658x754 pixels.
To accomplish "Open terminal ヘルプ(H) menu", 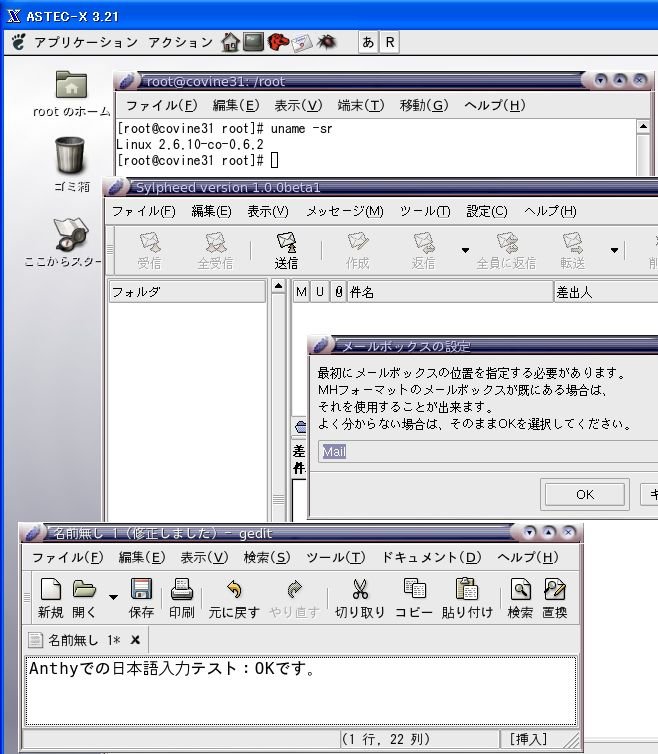I will [x=494, y=105].
